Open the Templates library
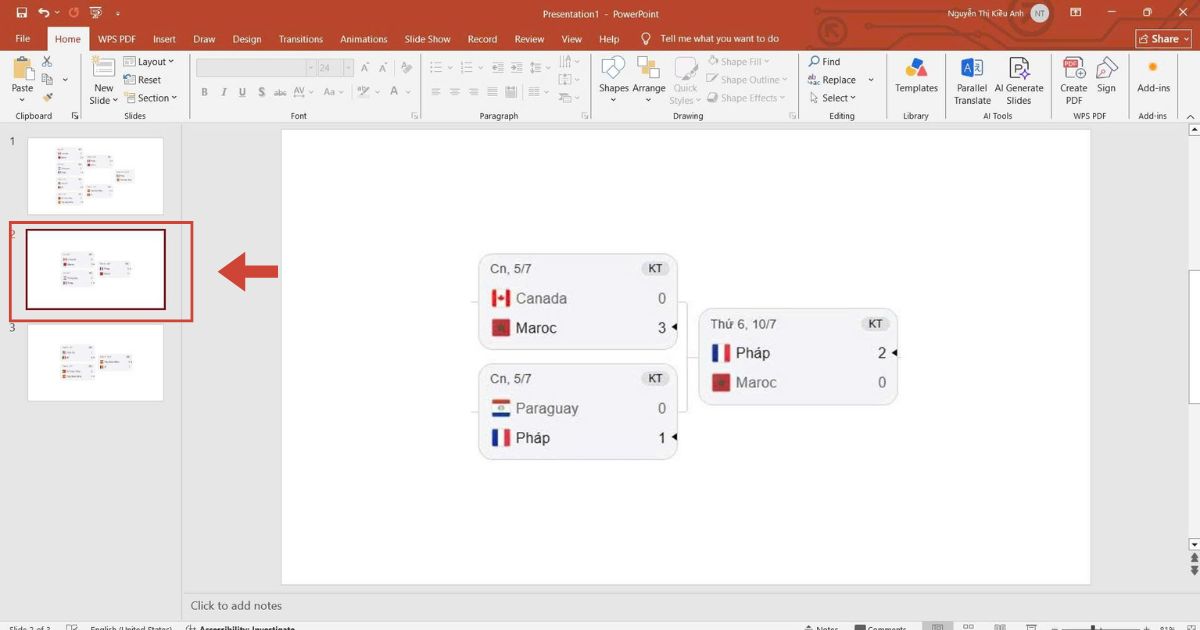The width and height of the screenshot is (1200, 630). (916, 76)
